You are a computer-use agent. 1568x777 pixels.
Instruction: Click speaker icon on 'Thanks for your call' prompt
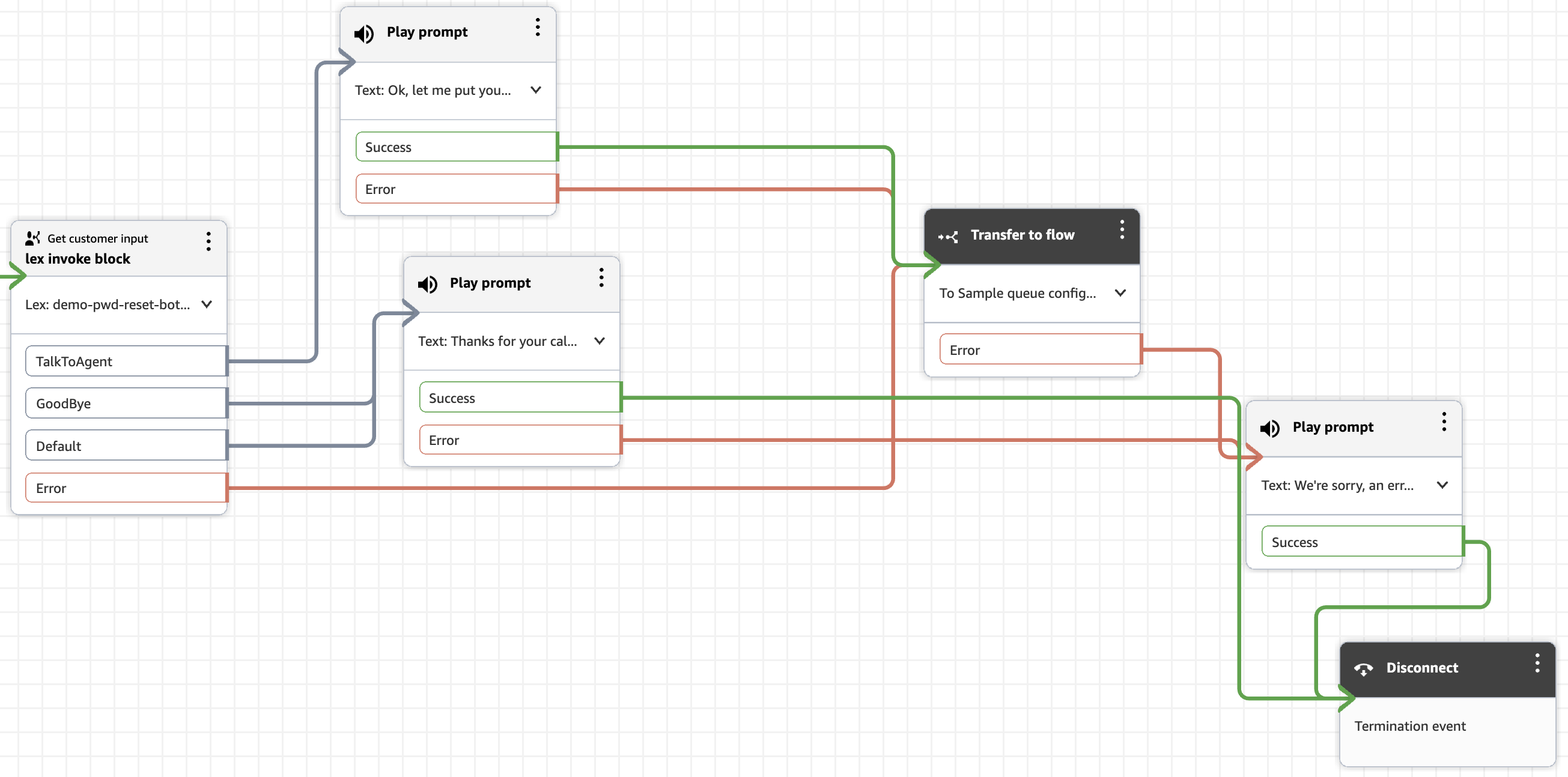pos(427,284)
